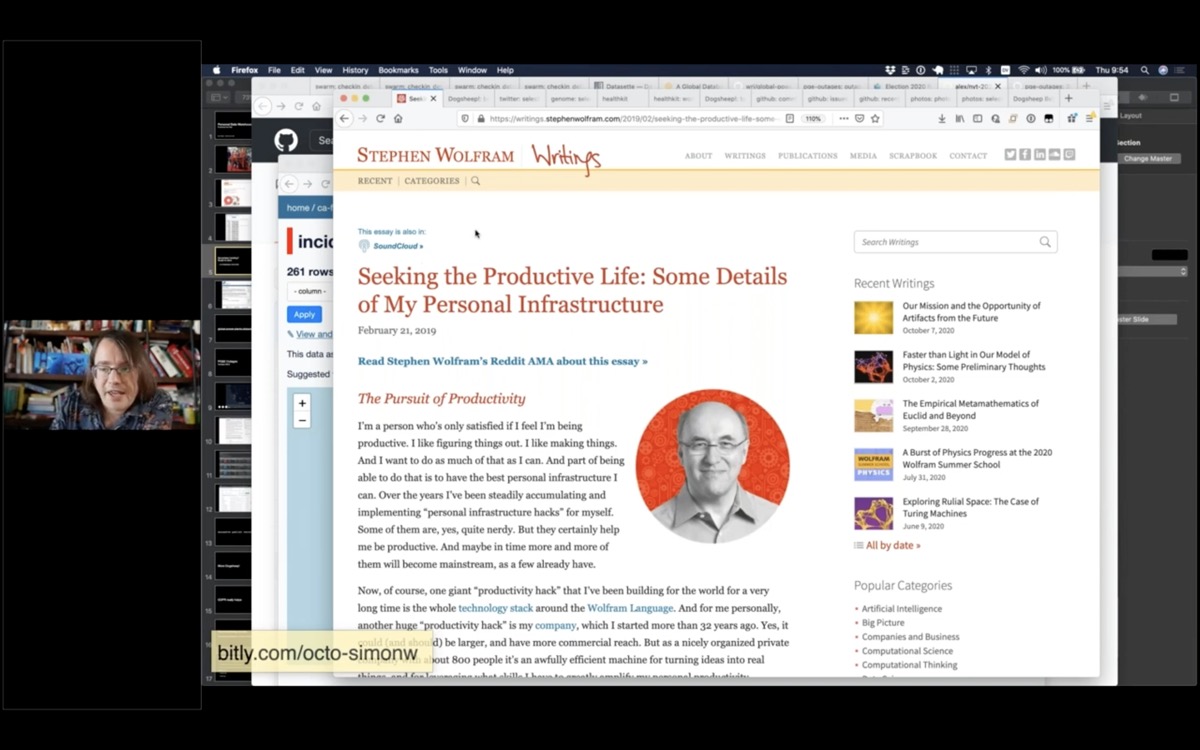
Task: Reload the Stephen Wolfram page
Action: pyautogui.click(x=380, y=118)
